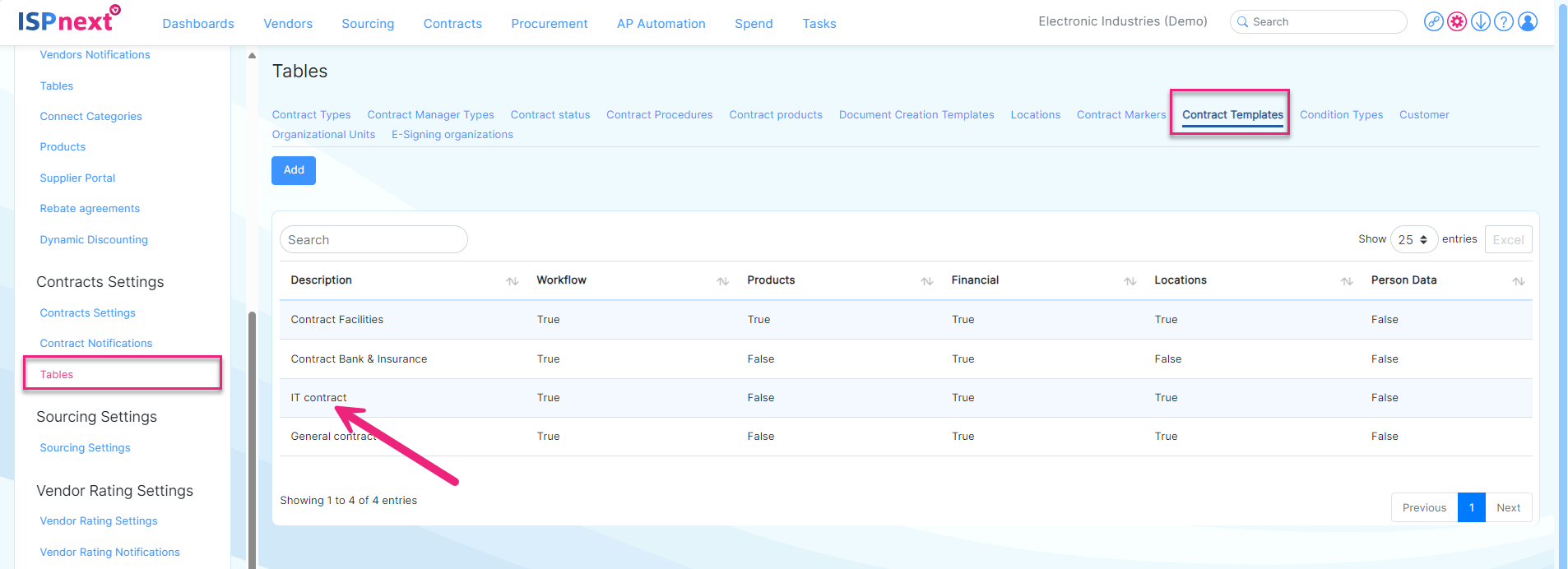Sort table by Description column arrows

(x=513, y=281)
